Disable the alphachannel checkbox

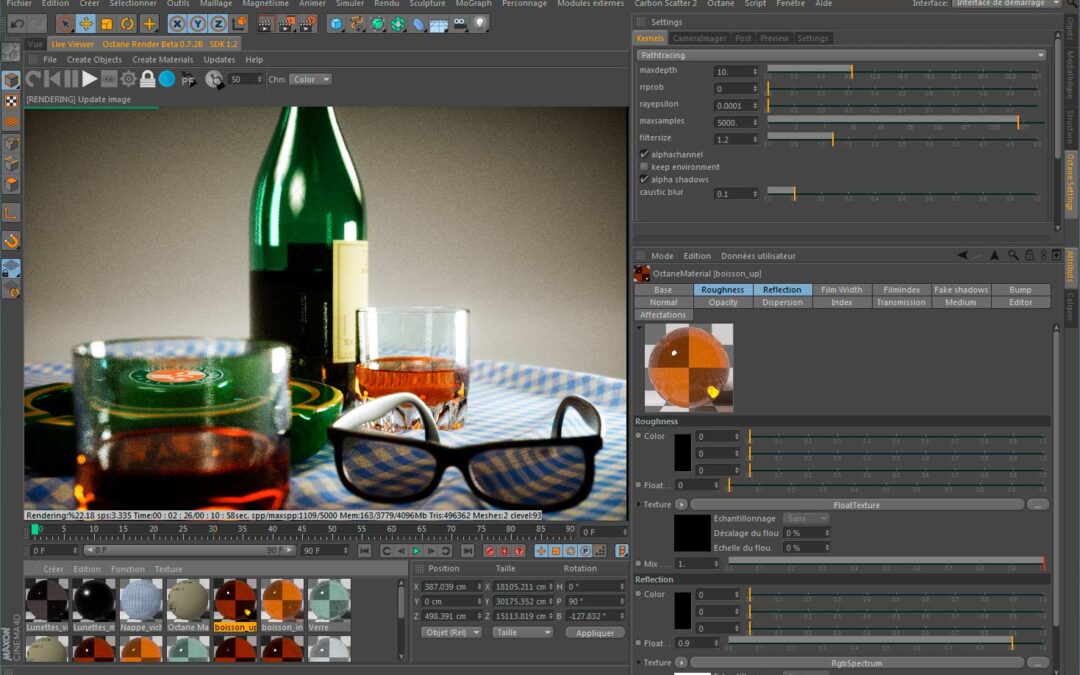[x=644, y=155]
